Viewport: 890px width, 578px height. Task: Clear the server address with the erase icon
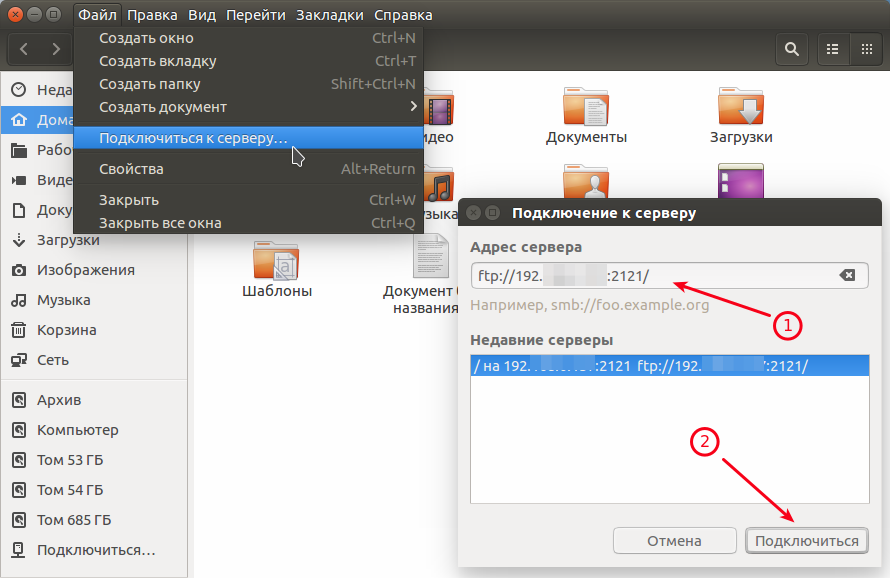click(847, 275)
